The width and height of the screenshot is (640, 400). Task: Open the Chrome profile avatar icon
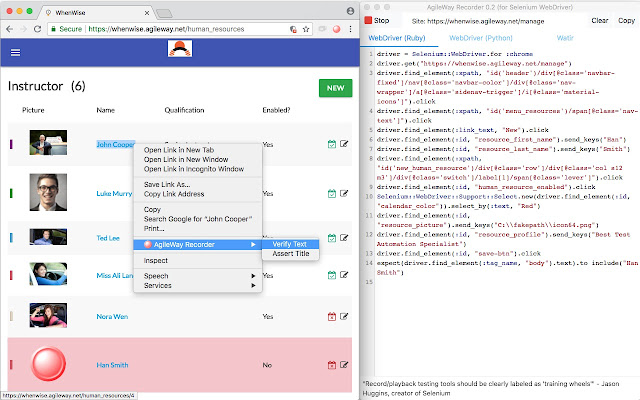click(x=350, y=11)
